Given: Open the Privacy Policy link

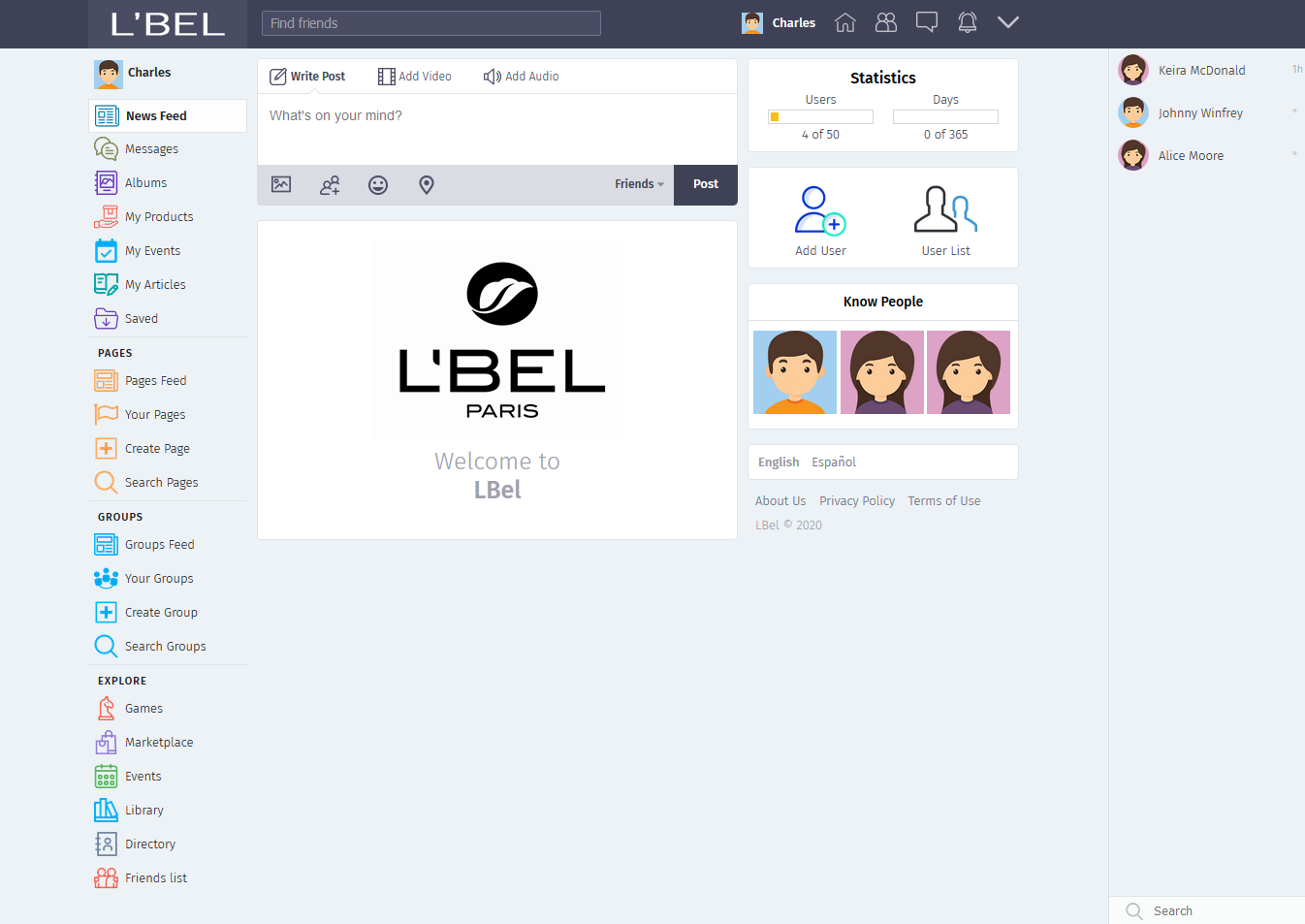Looking at the screenshot, I should pos(857,501).
